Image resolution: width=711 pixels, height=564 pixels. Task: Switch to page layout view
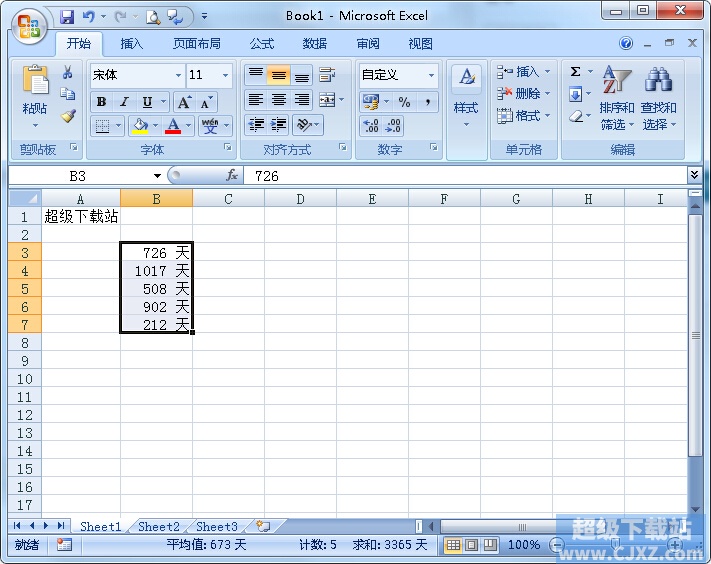tap(471, 545)
